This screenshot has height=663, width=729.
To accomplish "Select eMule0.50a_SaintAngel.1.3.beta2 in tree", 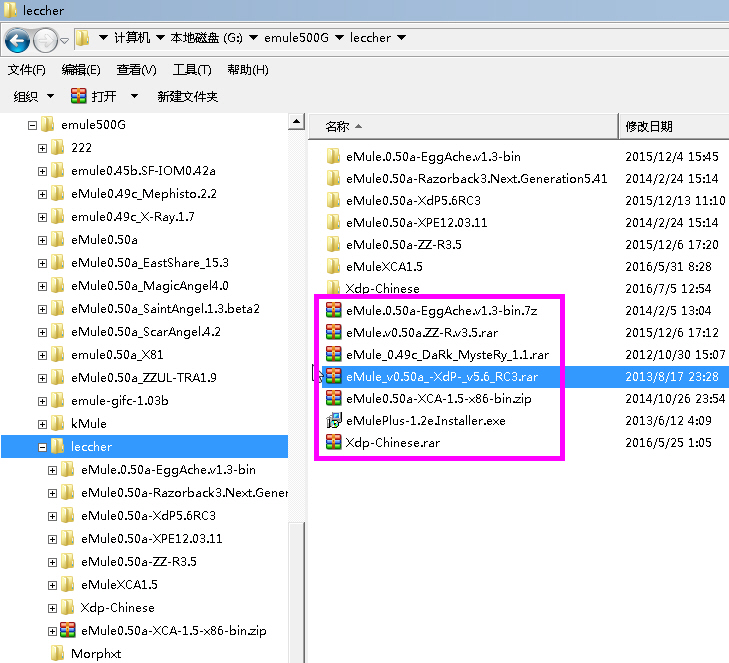I will coord(165,309).
